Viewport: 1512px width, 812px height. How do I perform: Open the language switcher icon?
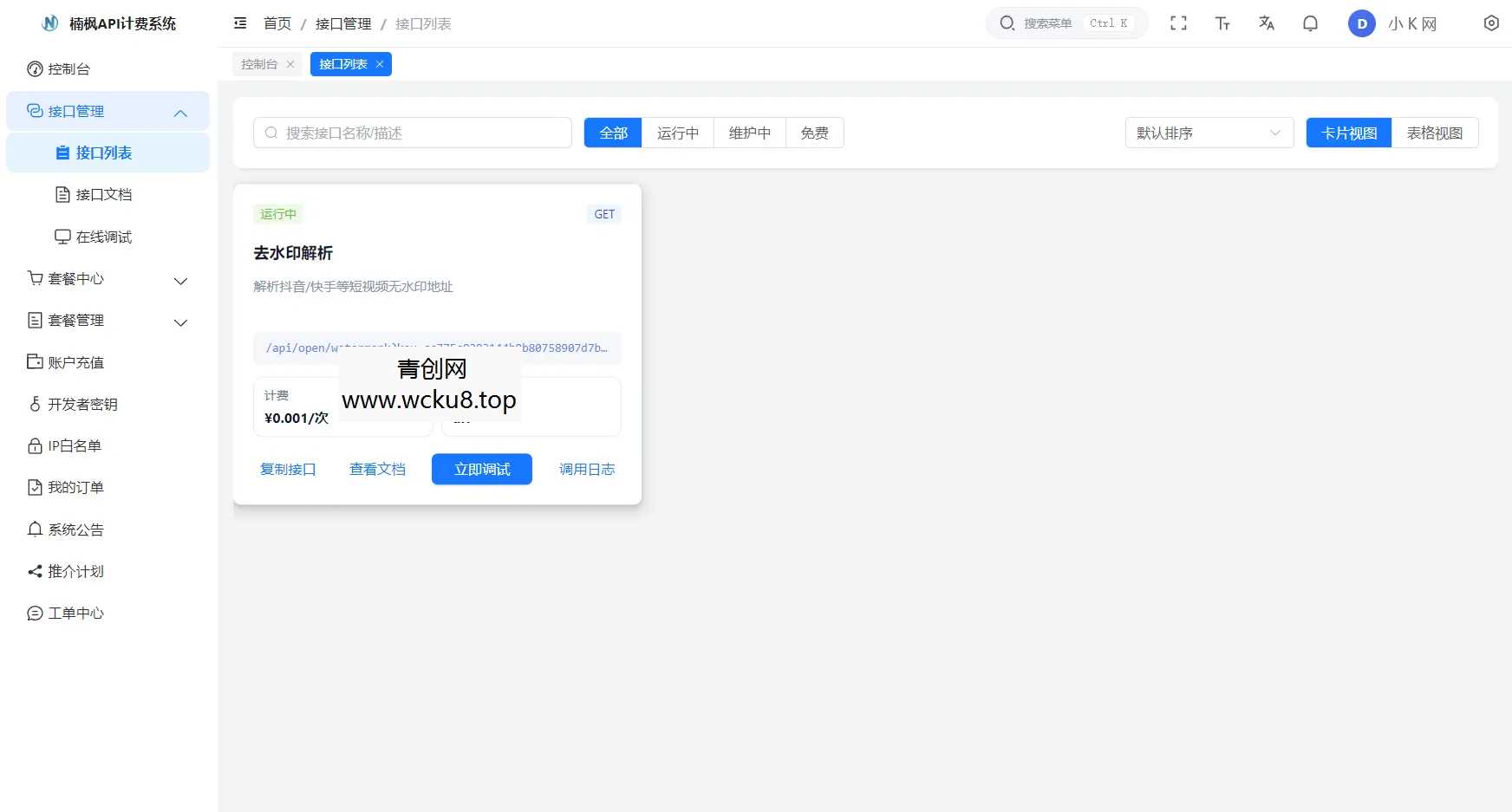click(1267, 23)
